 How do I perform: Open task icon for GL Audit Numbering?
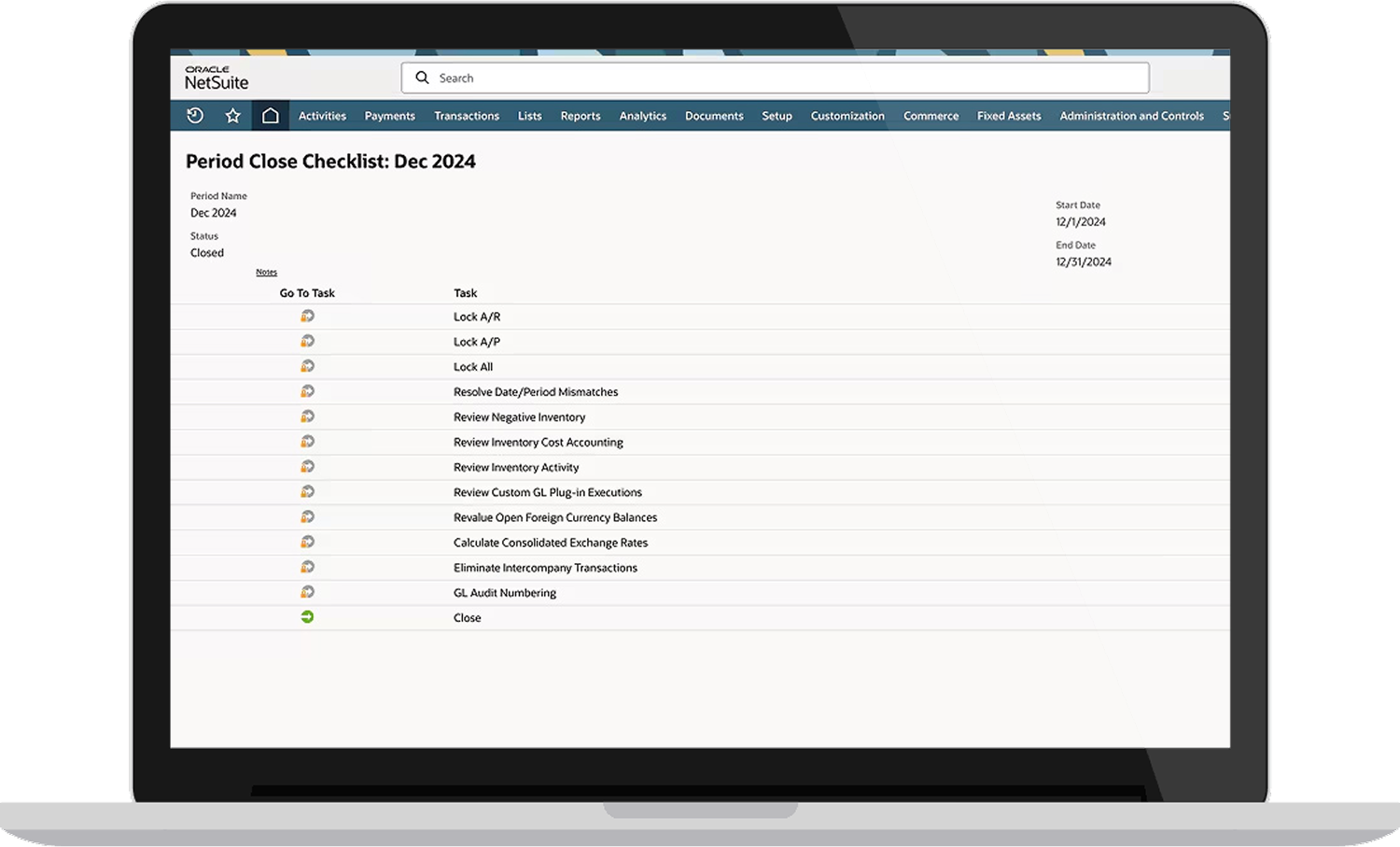tap(307, 592)
